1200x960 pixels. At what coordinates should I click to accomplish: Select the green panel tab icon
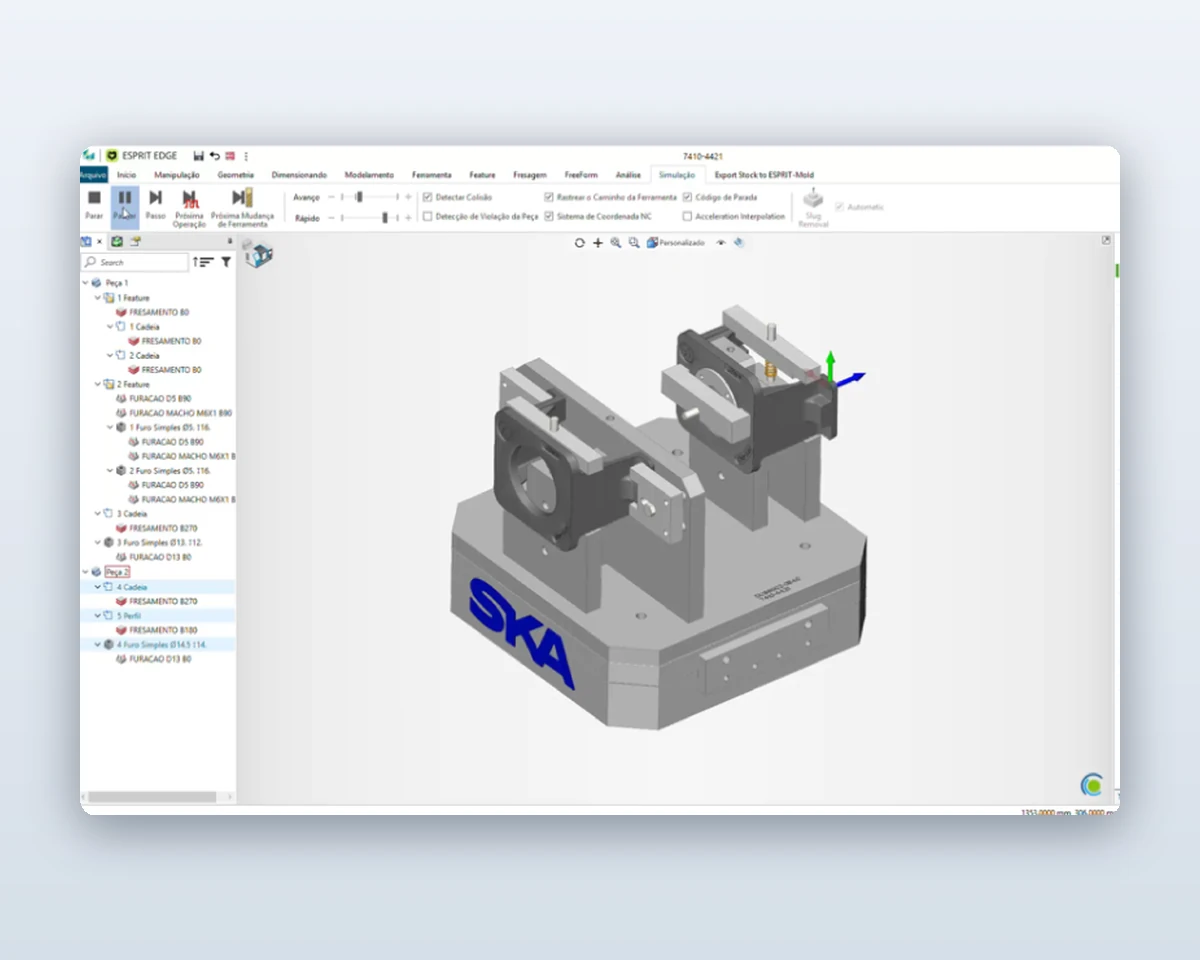118,241
